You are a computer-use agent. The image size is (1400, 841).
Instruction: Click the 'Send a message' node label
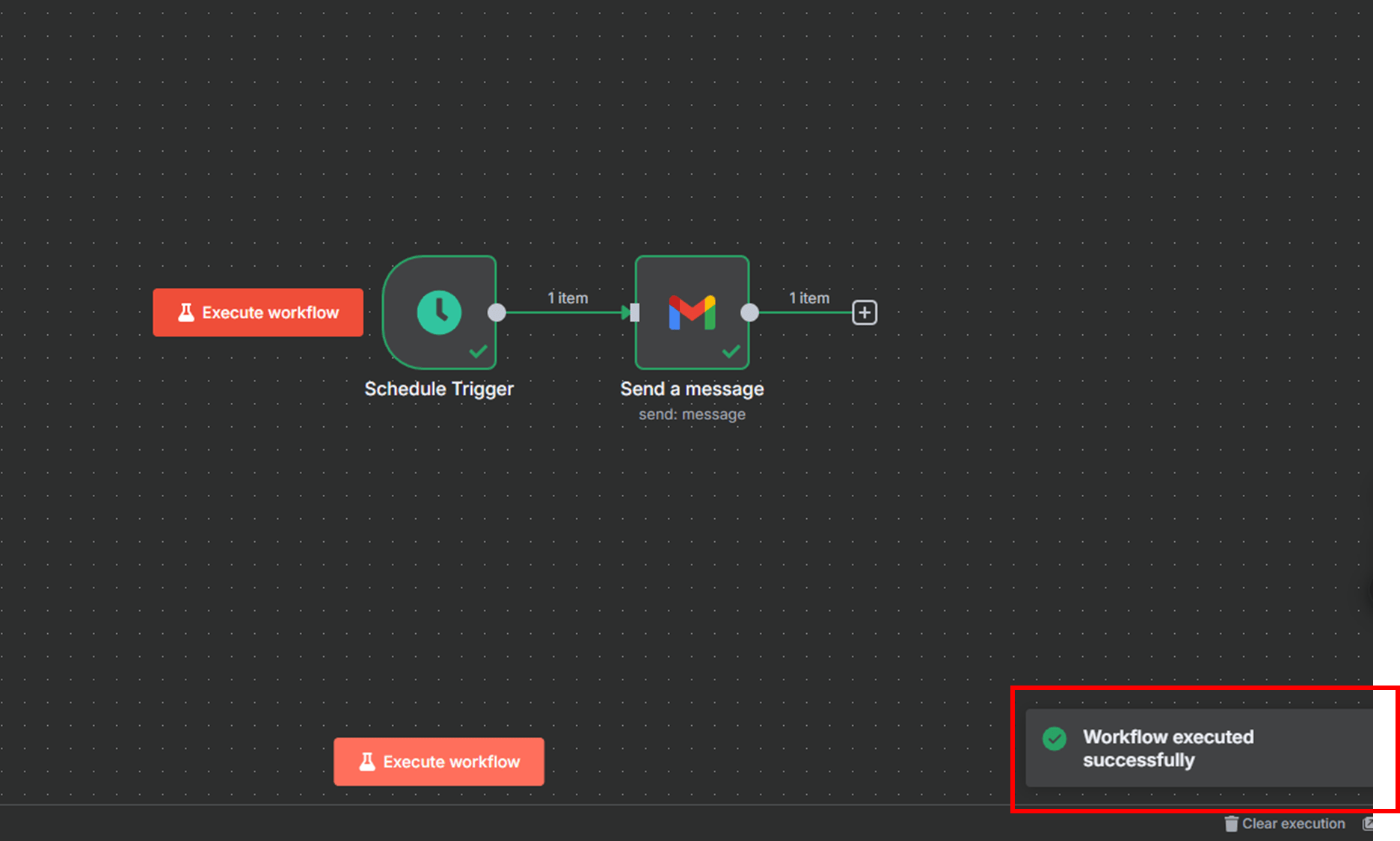pyautogui.click(x=692, y=389)
